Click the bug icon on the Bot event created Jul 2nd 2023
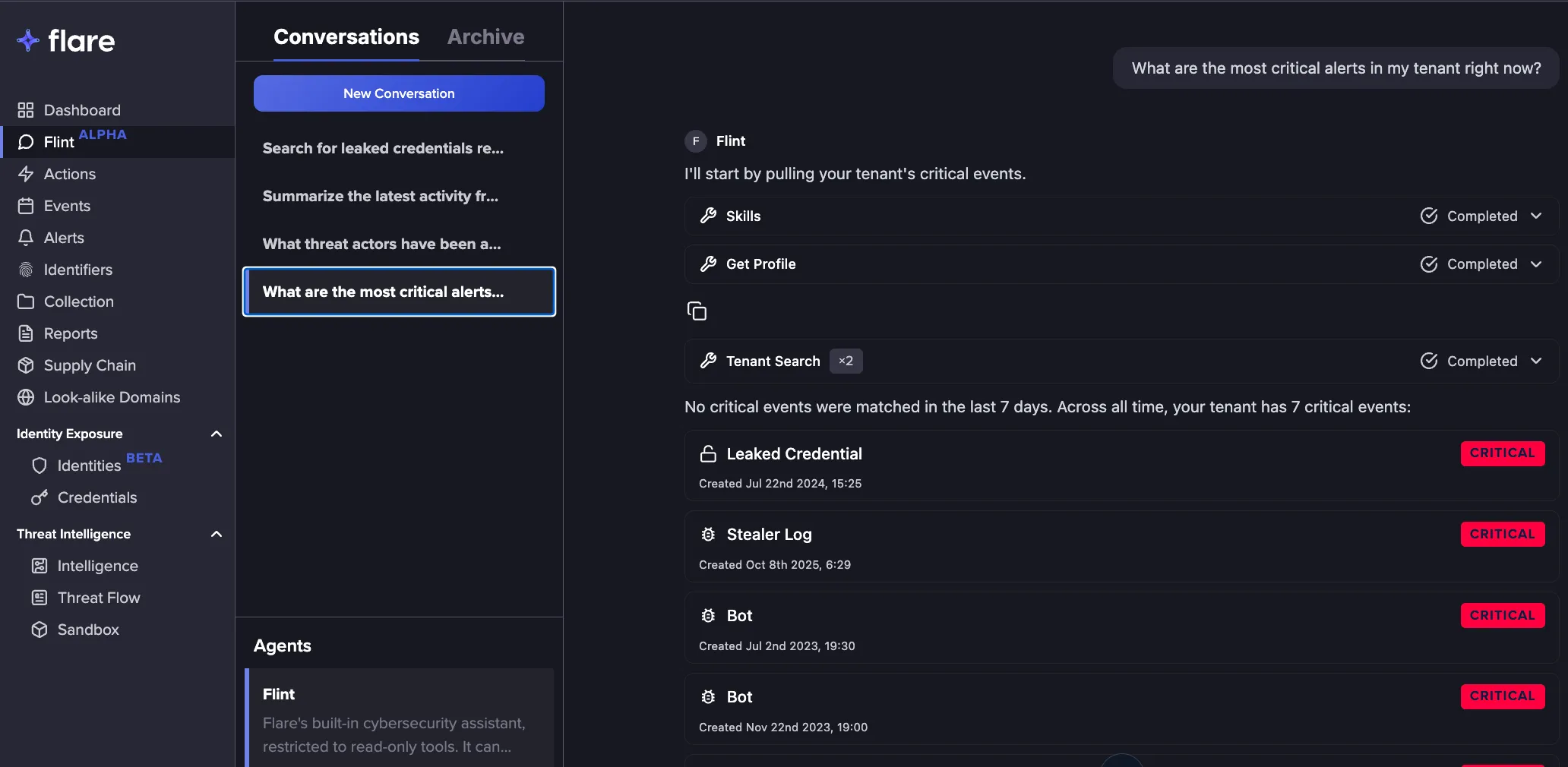The width and height of the screenshot is (1568, 767). pyautogui.click(x=708, y=616)
